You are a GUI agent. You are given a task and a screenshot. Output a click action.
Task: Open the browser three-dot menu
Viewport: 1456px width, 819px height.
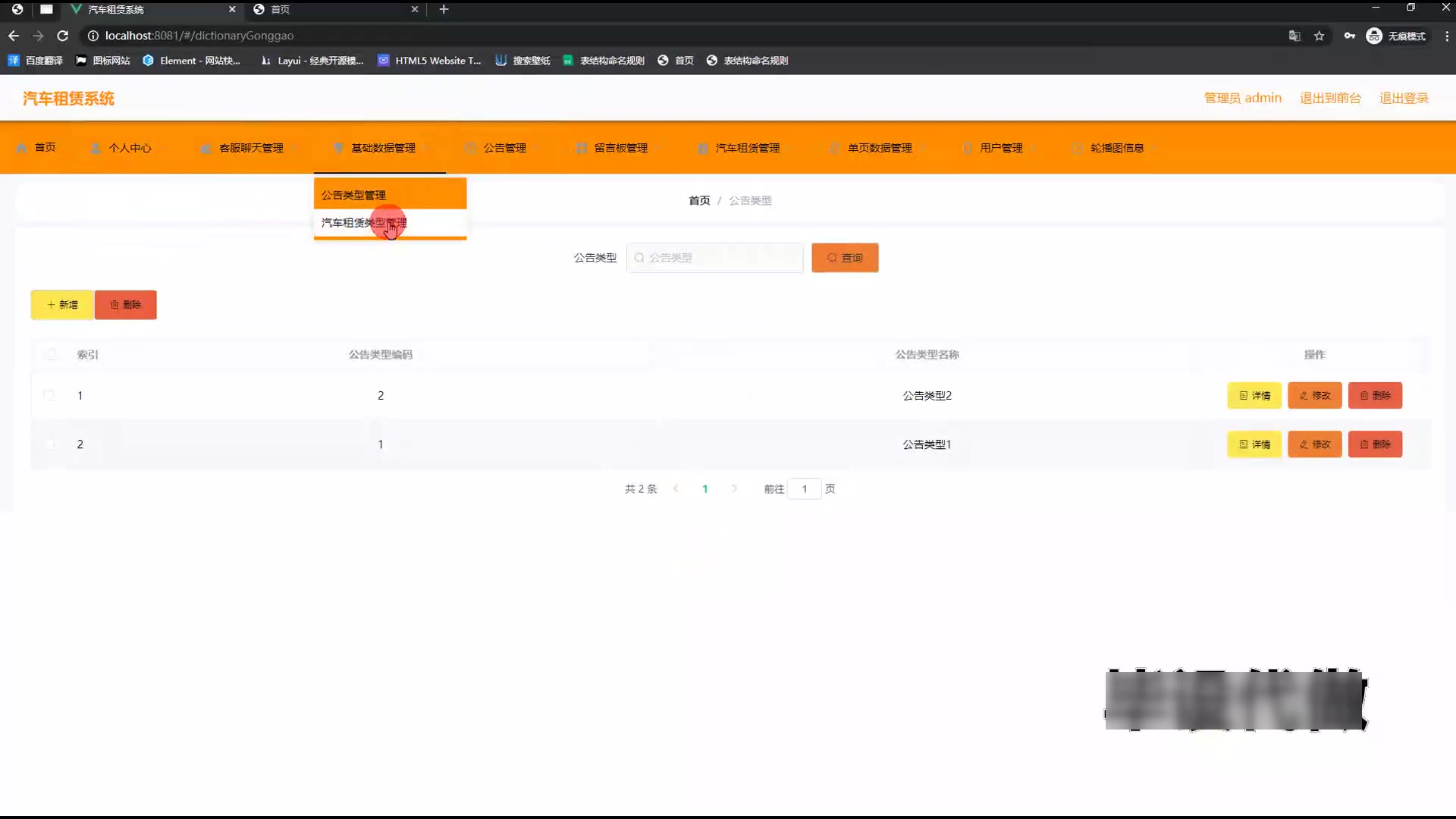(x=1446, y=36)
